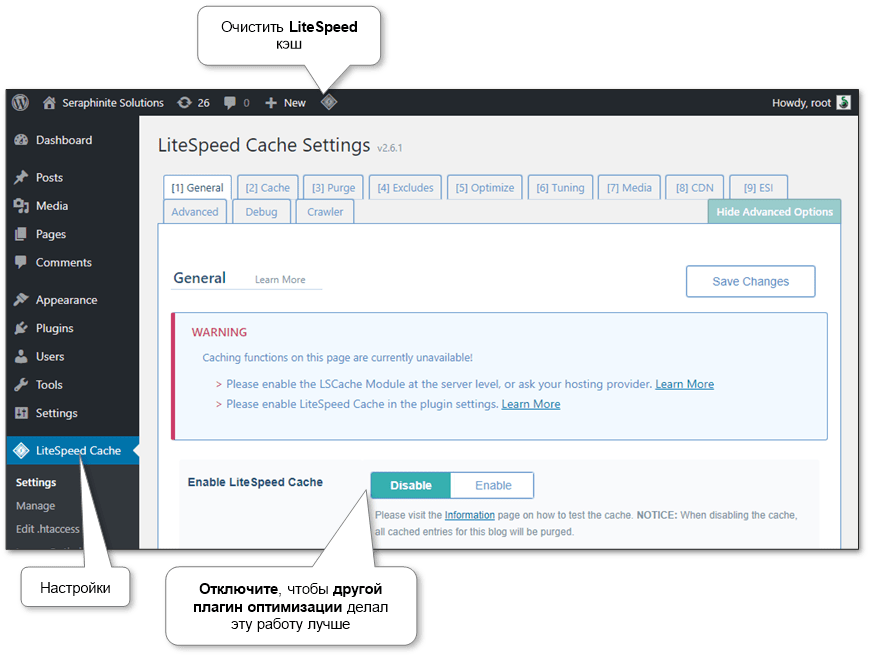Click the Plugins plug icon
Image resolution: width=871 pixels, height=657 pixels.
coord(21,328)
